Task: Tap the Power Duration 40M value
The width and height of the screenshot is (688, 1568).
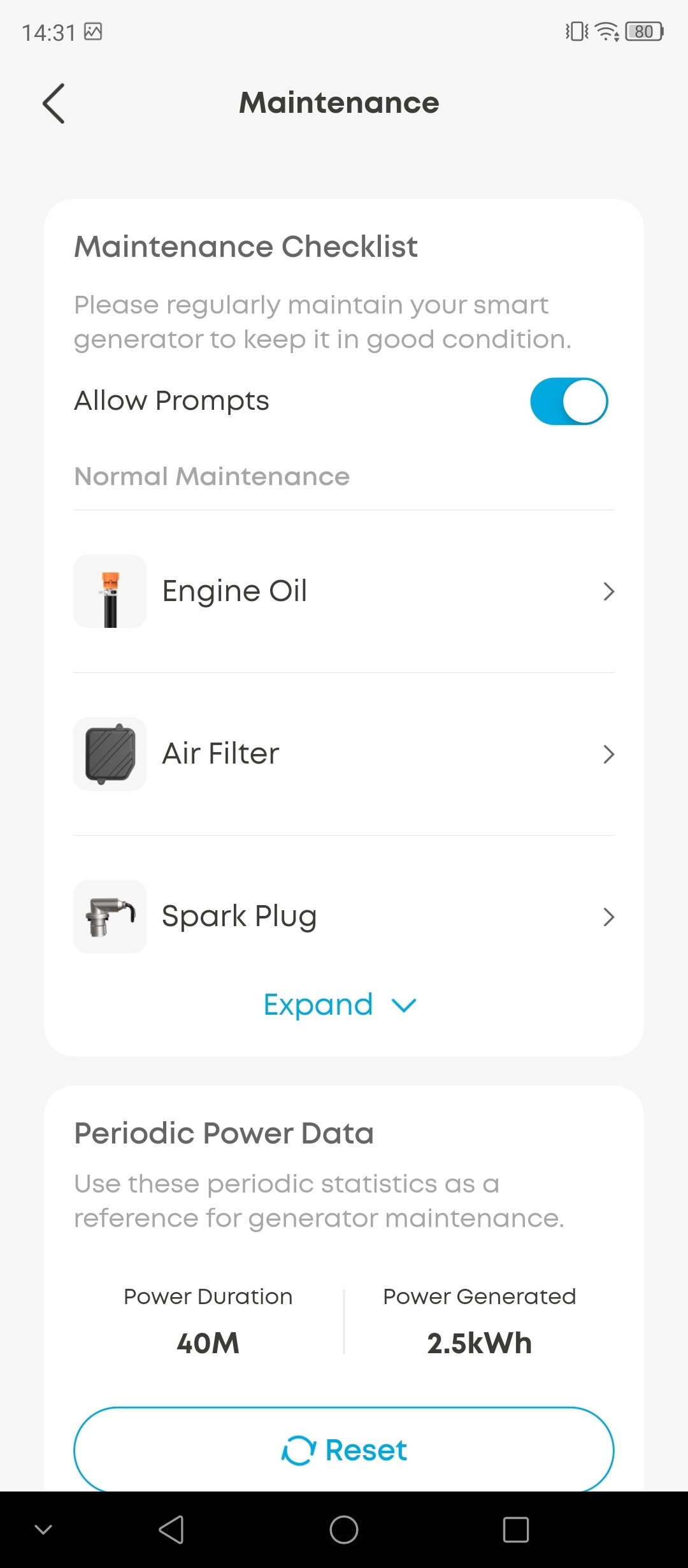Action: 208,1344
